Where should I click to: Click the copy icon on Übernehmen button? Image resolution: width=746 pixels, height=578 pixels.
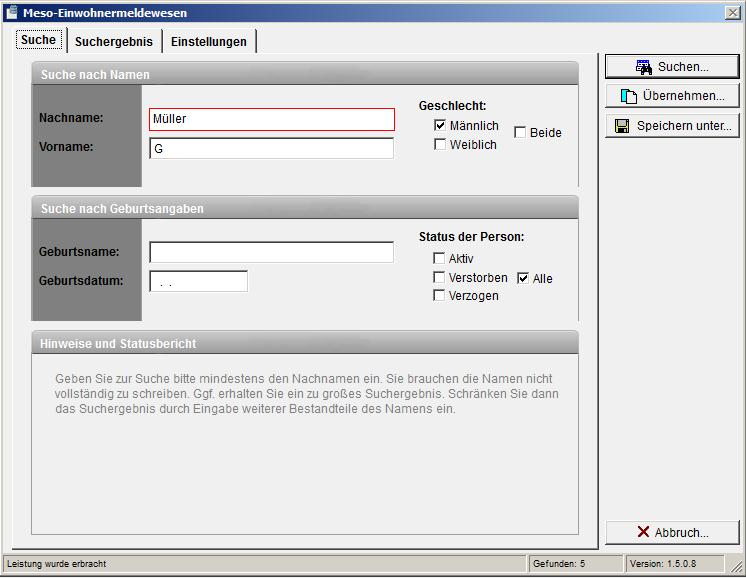click(x=629, y=96)
